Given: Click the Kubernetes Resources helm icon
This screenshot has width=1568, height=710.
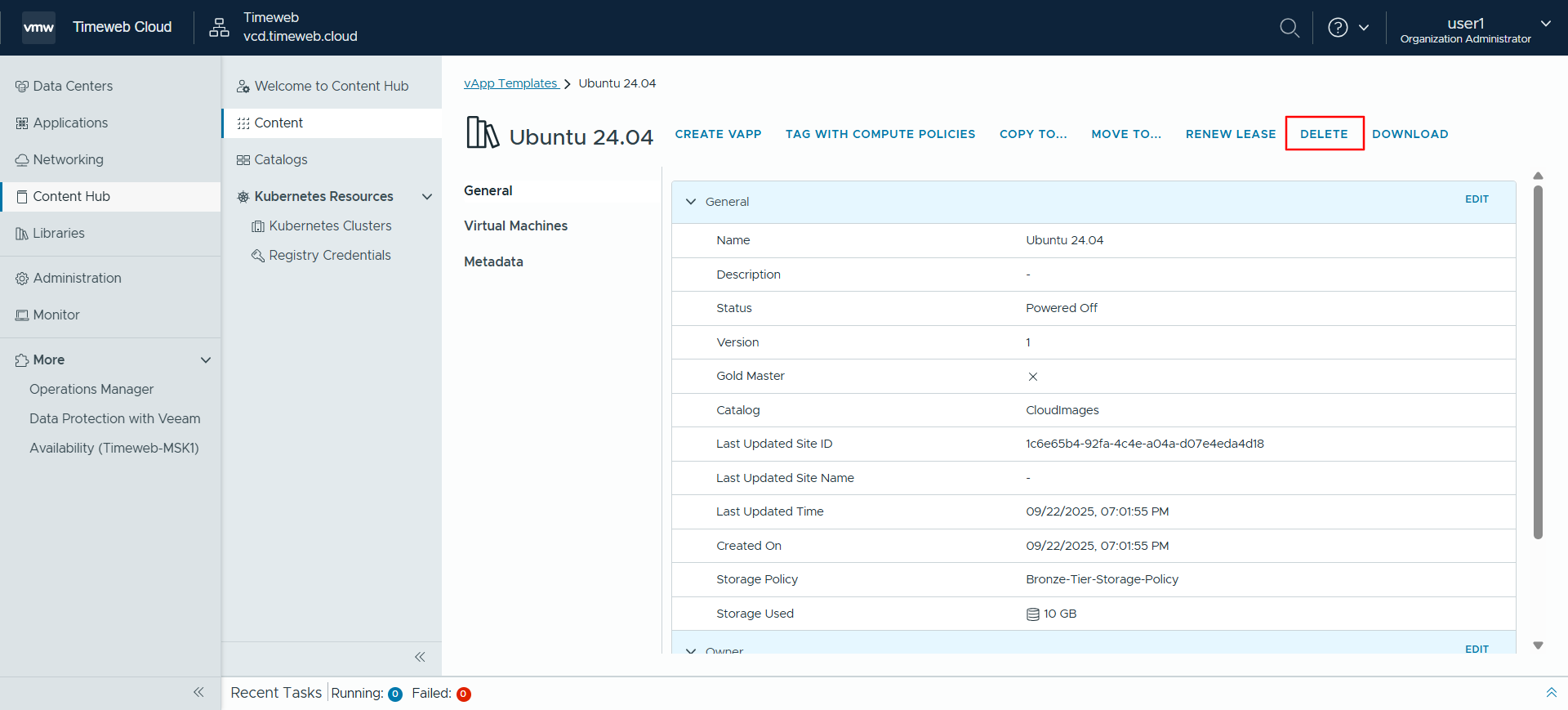Looking at the screenshot, I should click(243, 197).
